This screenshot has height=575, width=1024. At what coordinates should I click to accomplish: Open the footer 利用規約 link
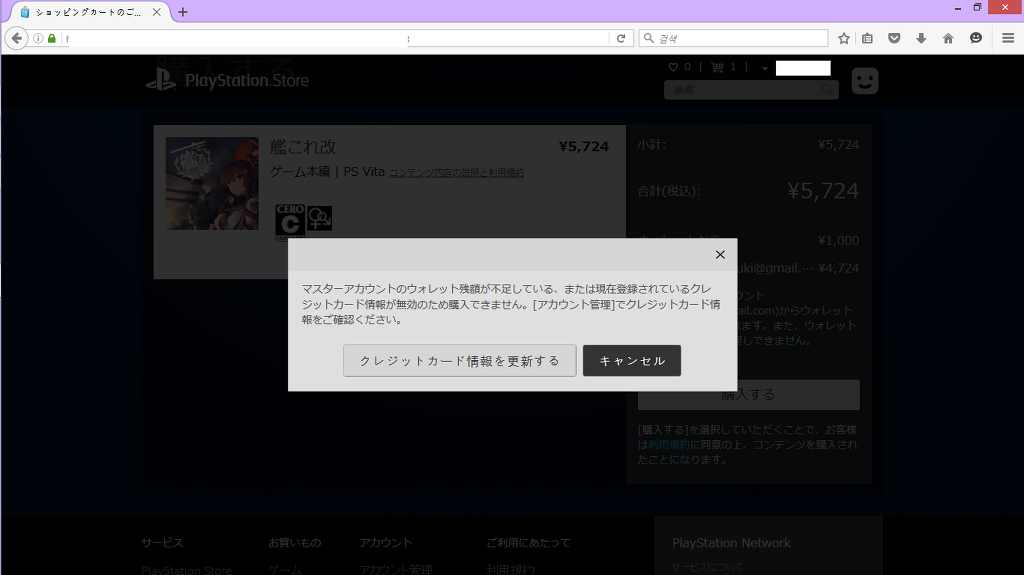tap(510, 570)
